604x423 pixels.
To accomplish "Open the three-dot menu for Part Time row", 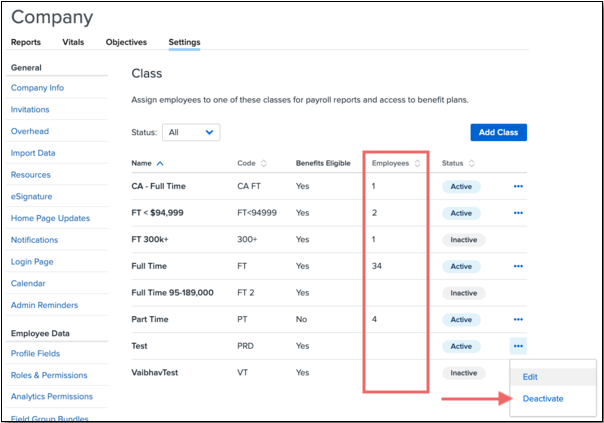I will point(517,320).
